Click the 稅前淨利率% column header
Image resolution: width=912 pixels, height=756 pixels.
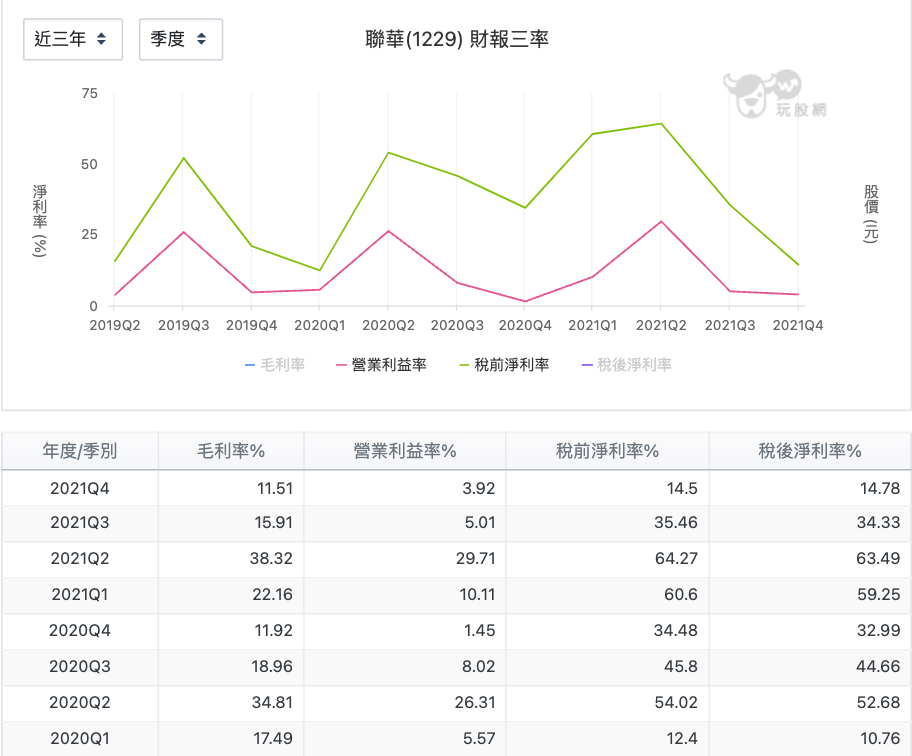click(607, 451)
